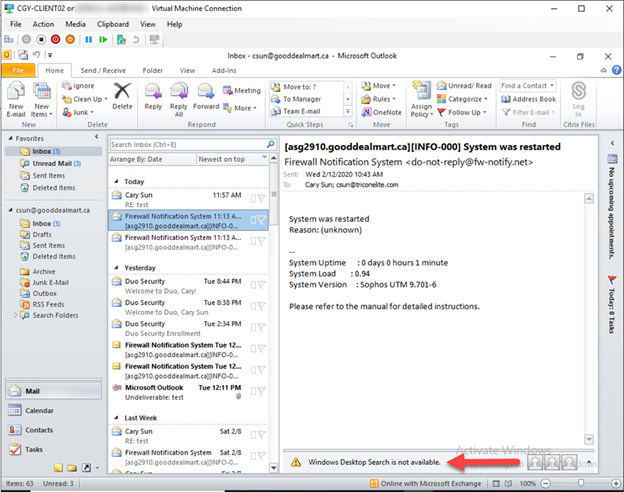The height and width of the screenshot is (492, 624).
Task: Toggle flag on Duo Security 8:38 PM message
Action: tap(261, 306)
